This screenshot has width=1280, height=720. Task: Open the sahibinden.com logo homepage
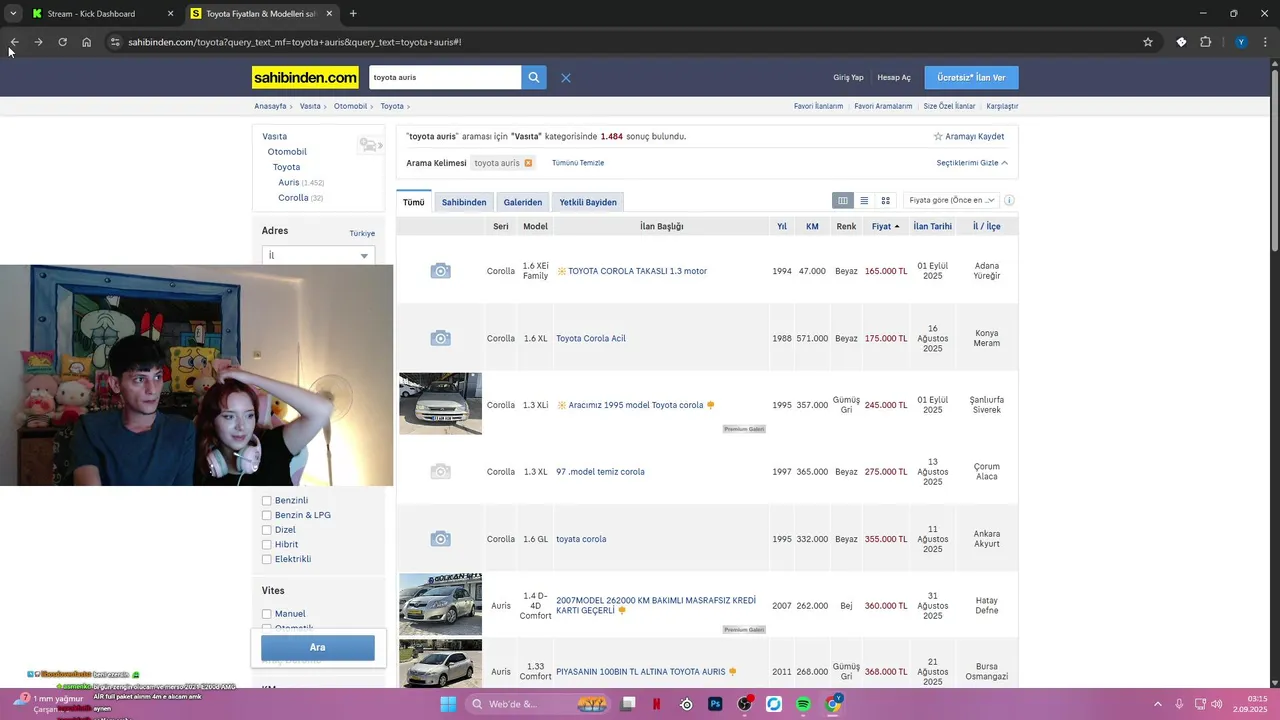[x=305, y=77]
